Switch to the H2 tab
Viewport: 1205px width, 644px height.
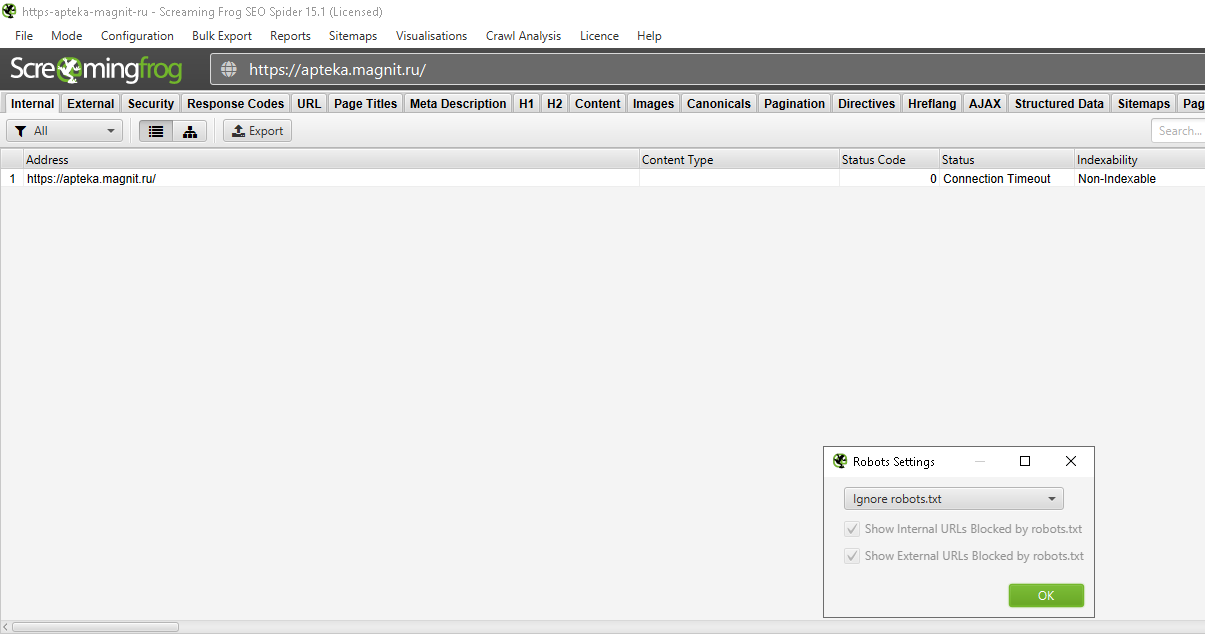click(x=554, y=104)
